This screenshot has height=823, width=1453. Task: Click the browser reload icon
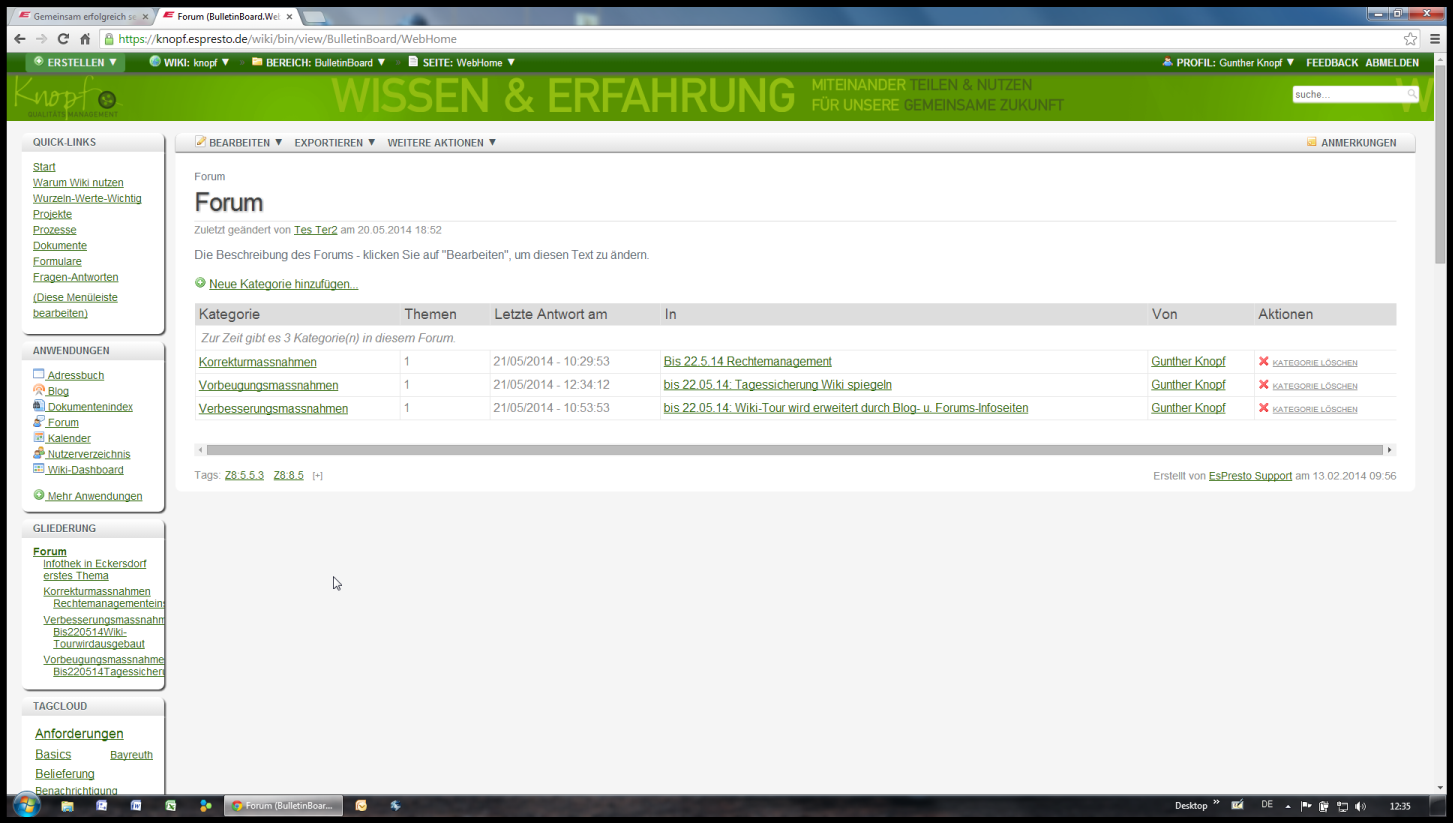[63, 39]
